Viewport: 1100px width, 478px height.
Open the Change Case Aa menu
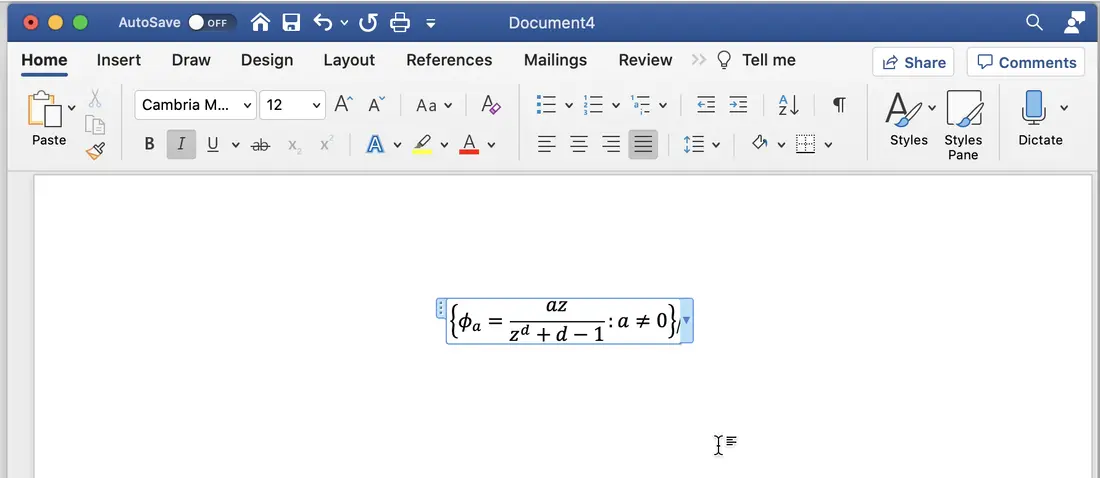click(434, 105)
